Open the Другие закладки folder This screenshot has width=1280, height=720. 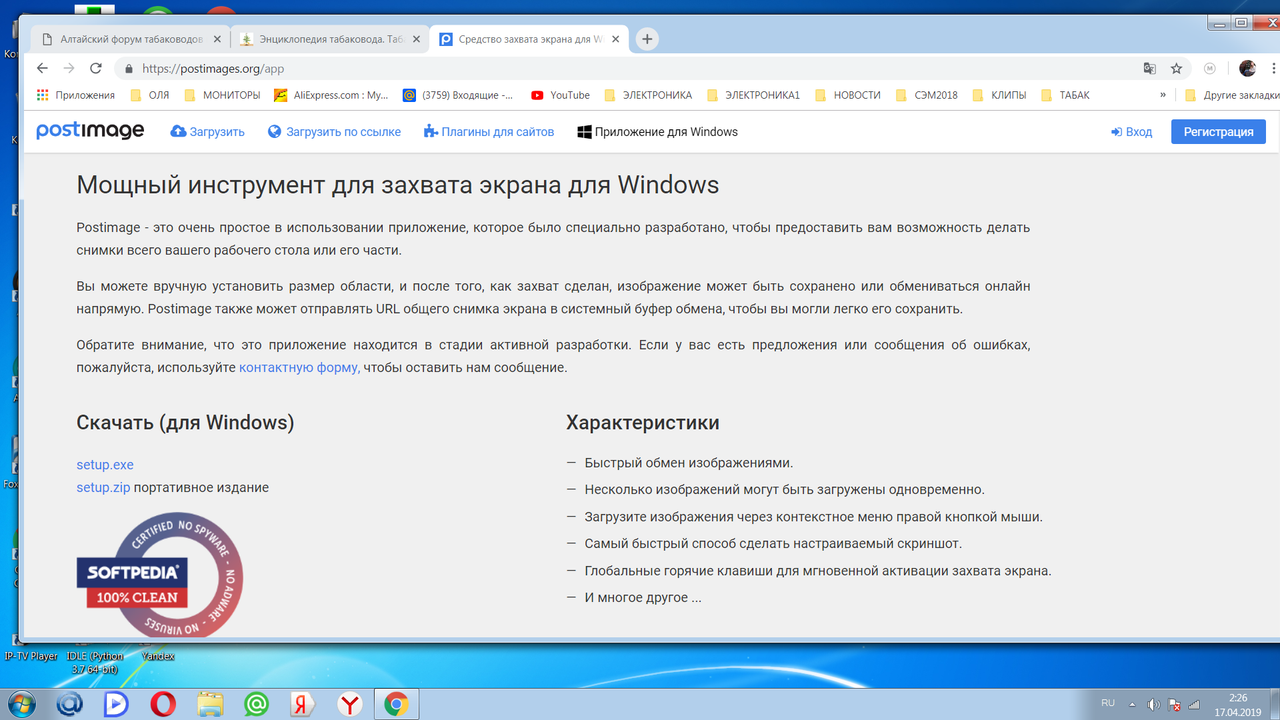(1232, 95)
